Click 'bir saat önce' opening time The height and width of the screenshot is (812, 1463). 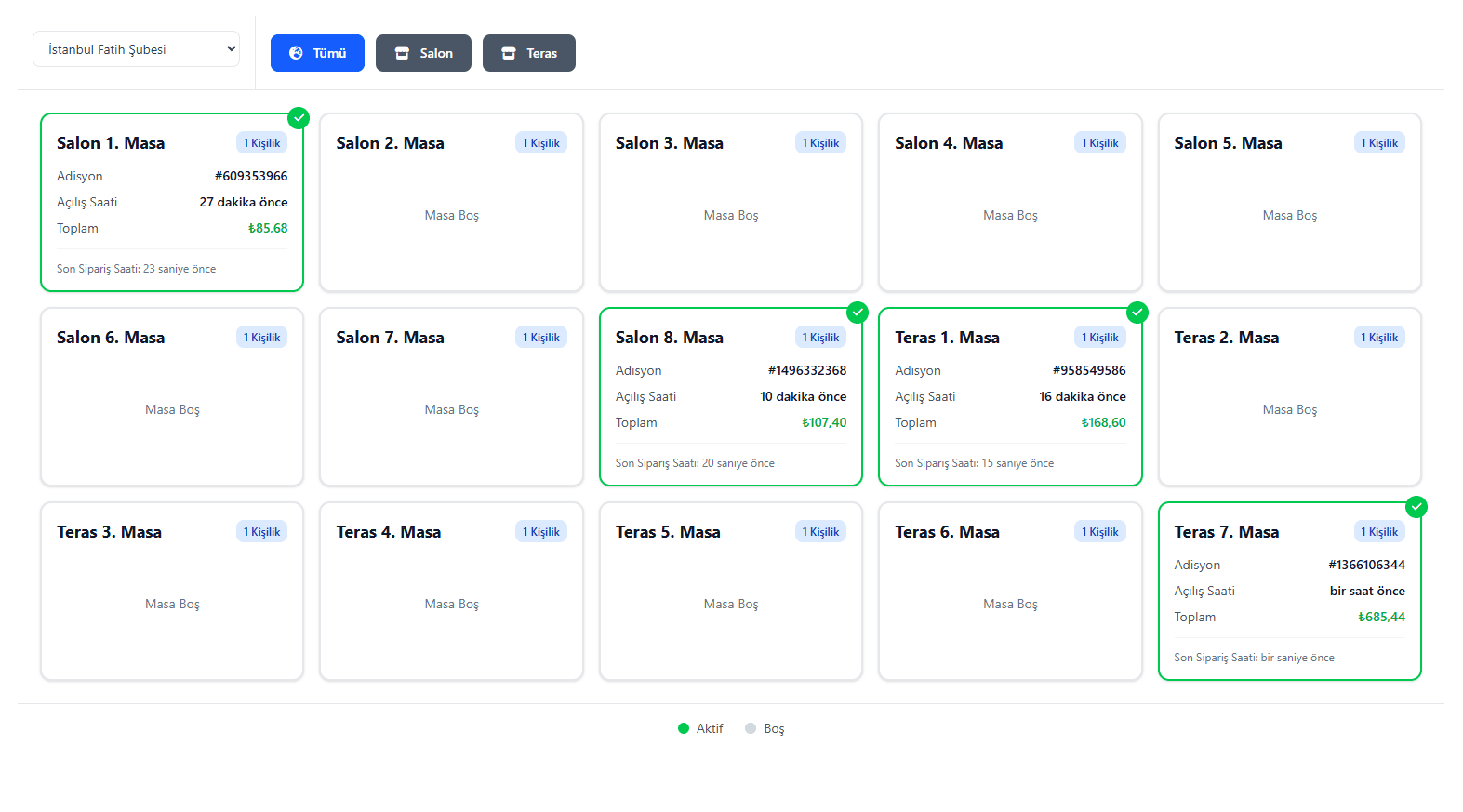tap(1367, 591)
